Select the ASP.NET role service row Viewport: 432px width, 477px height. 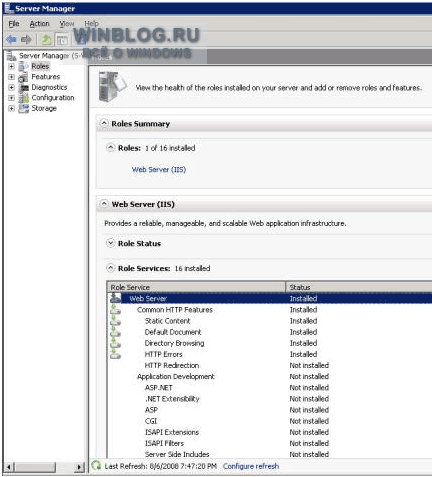point(270,388)
